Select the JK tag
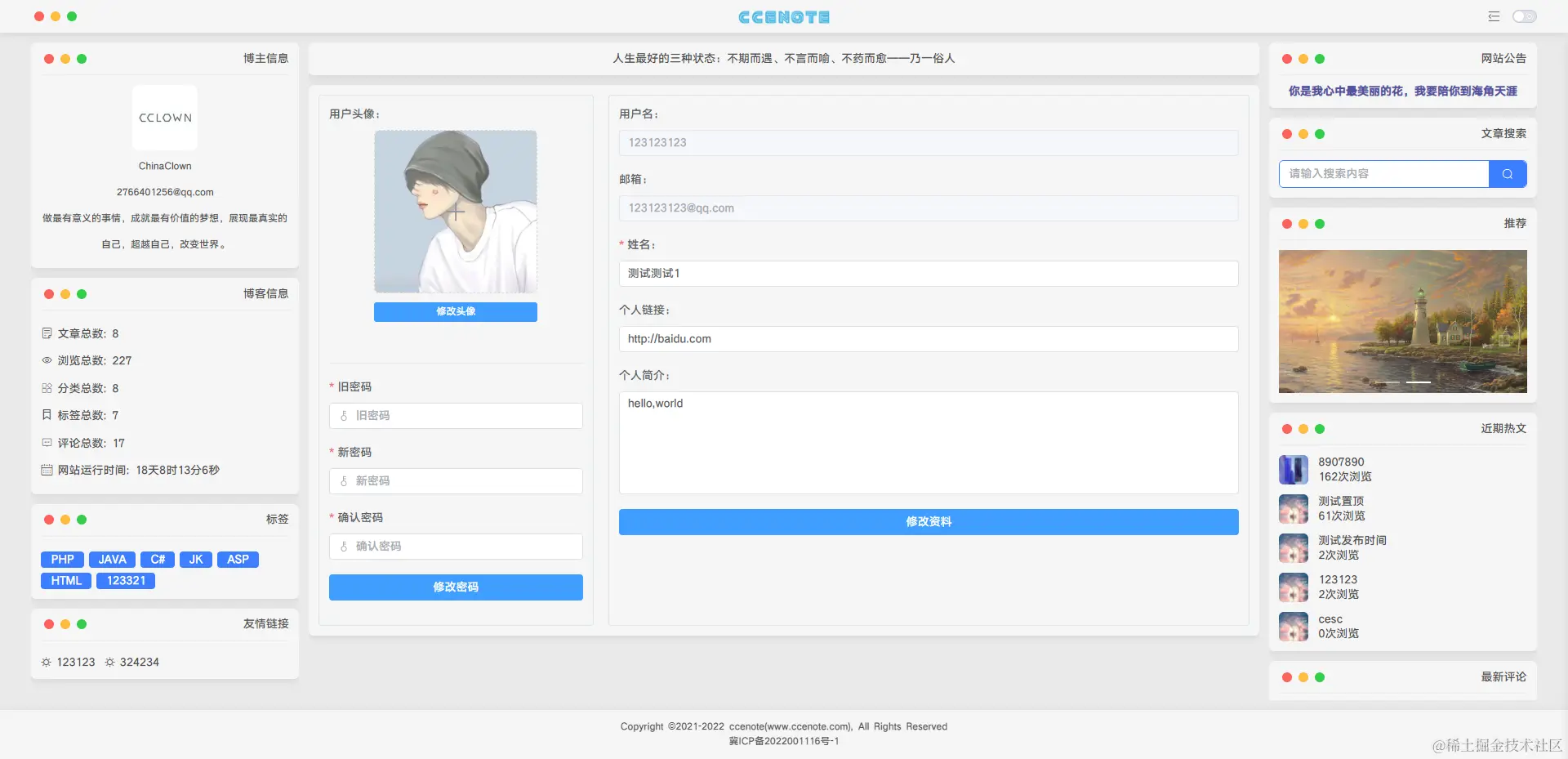The width and height of the screenshot is (1568, 759). click(196, 560)
